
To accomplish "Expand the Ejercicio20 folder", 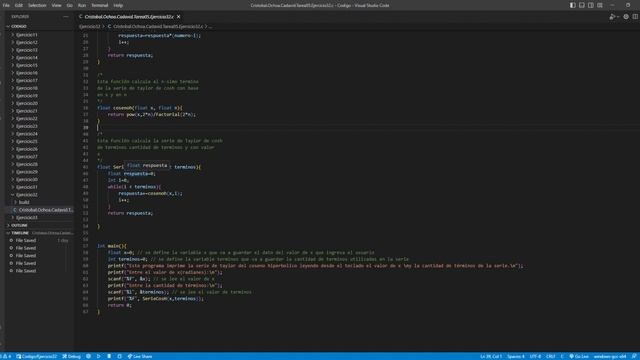I will 39,103.
